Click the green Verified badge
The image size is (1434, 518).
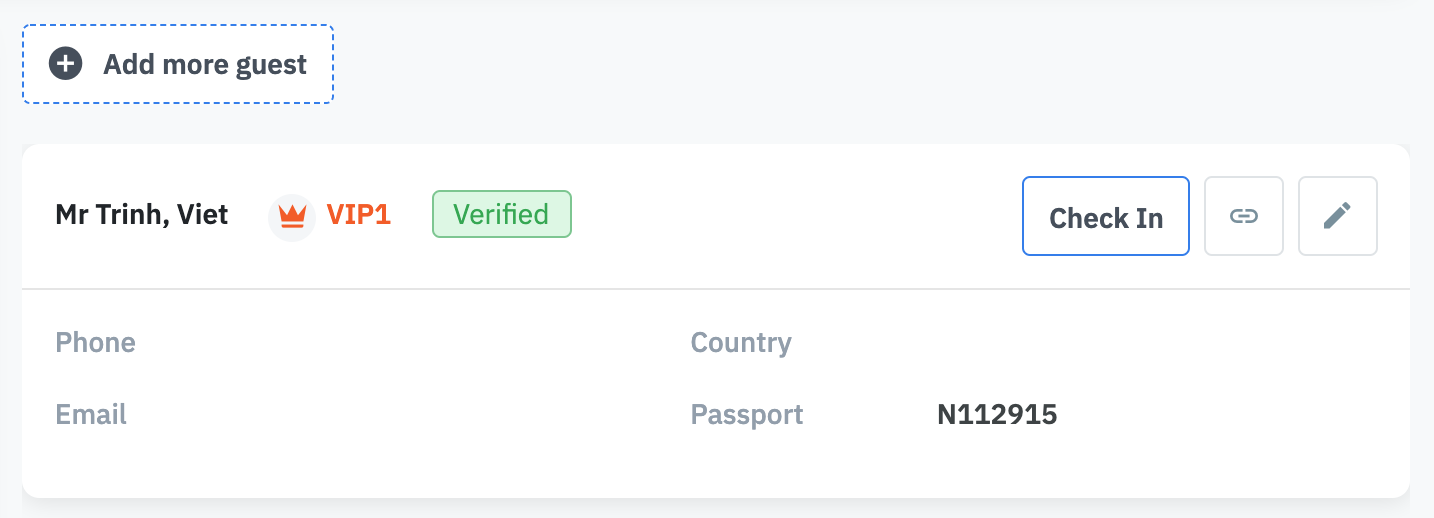[501, 214]
